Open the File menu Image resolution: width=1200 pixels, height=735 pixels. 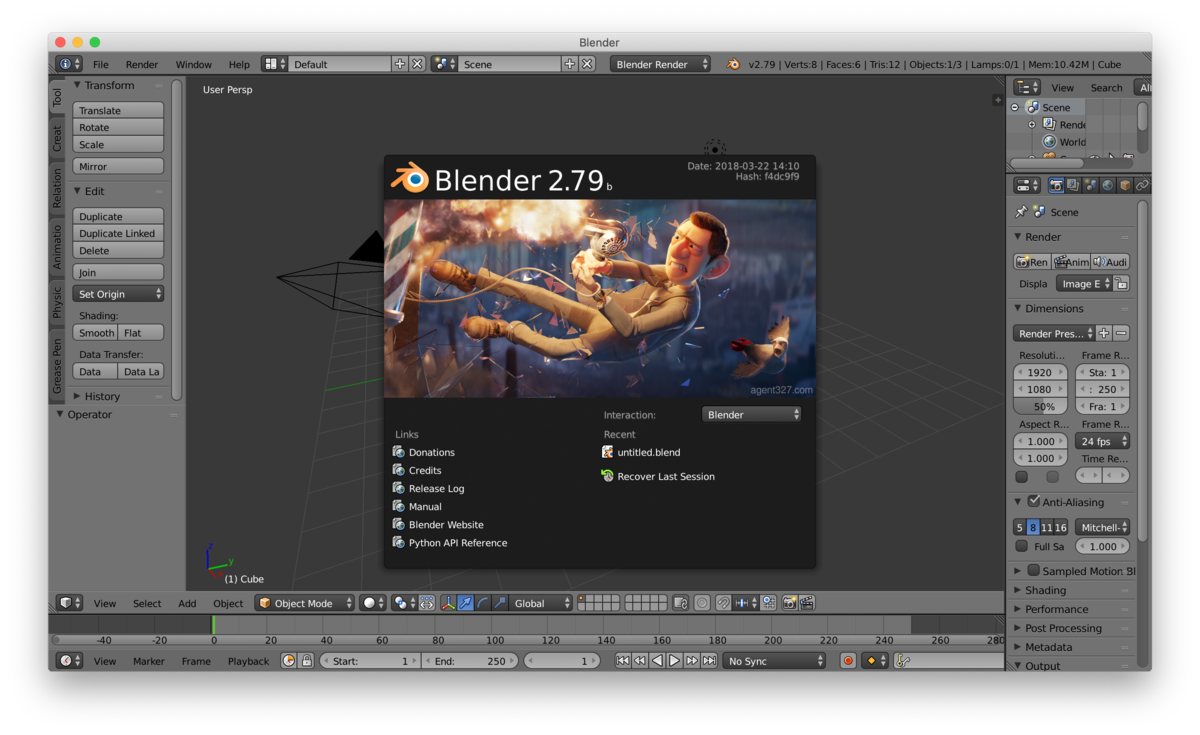point(101,64)
